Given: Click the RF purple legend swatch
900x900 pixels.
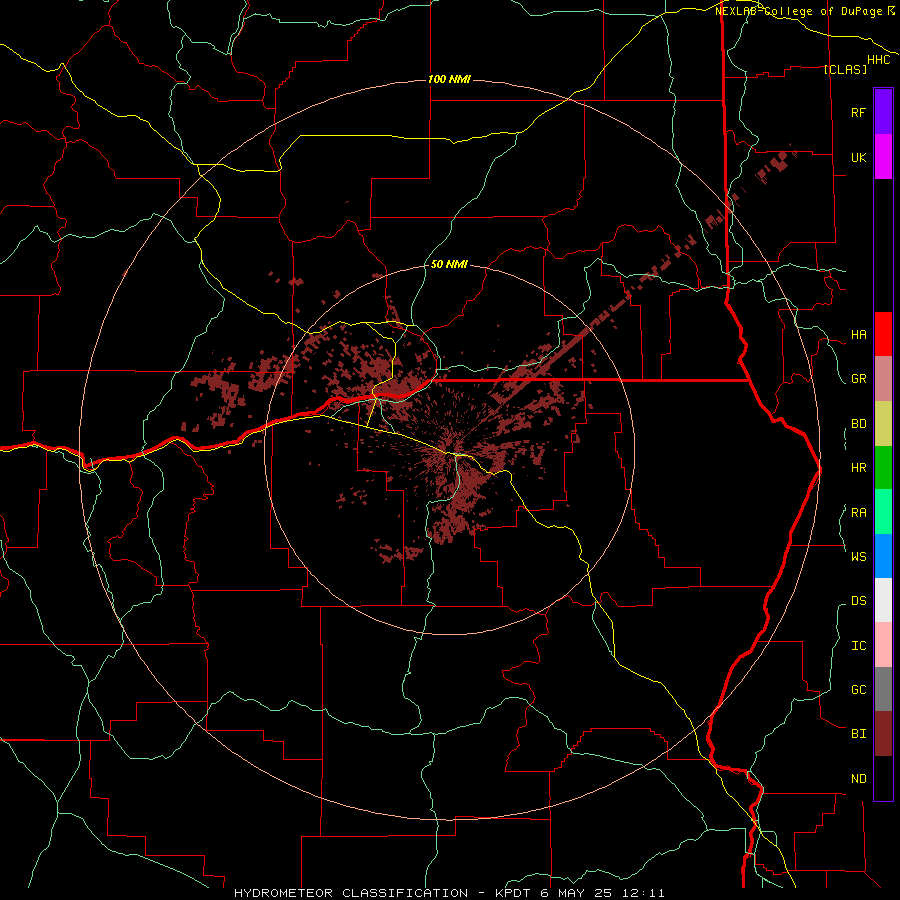Looking at the screenshot, I should (x=883, y=112).
